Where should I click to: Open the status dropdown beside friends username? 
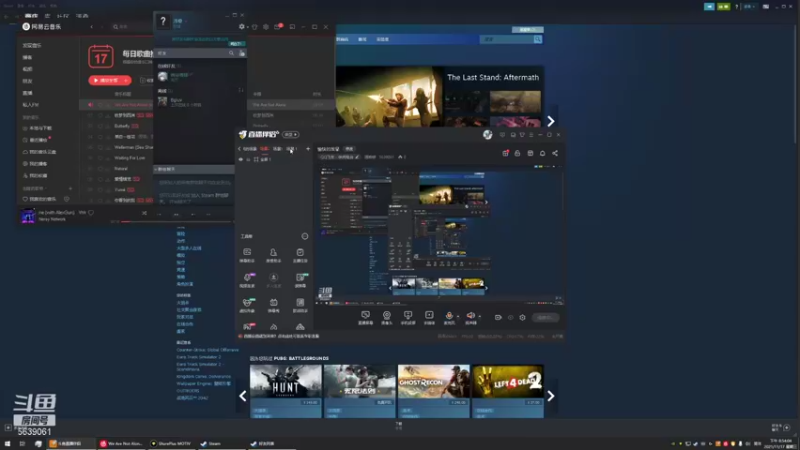pos(186,21)
